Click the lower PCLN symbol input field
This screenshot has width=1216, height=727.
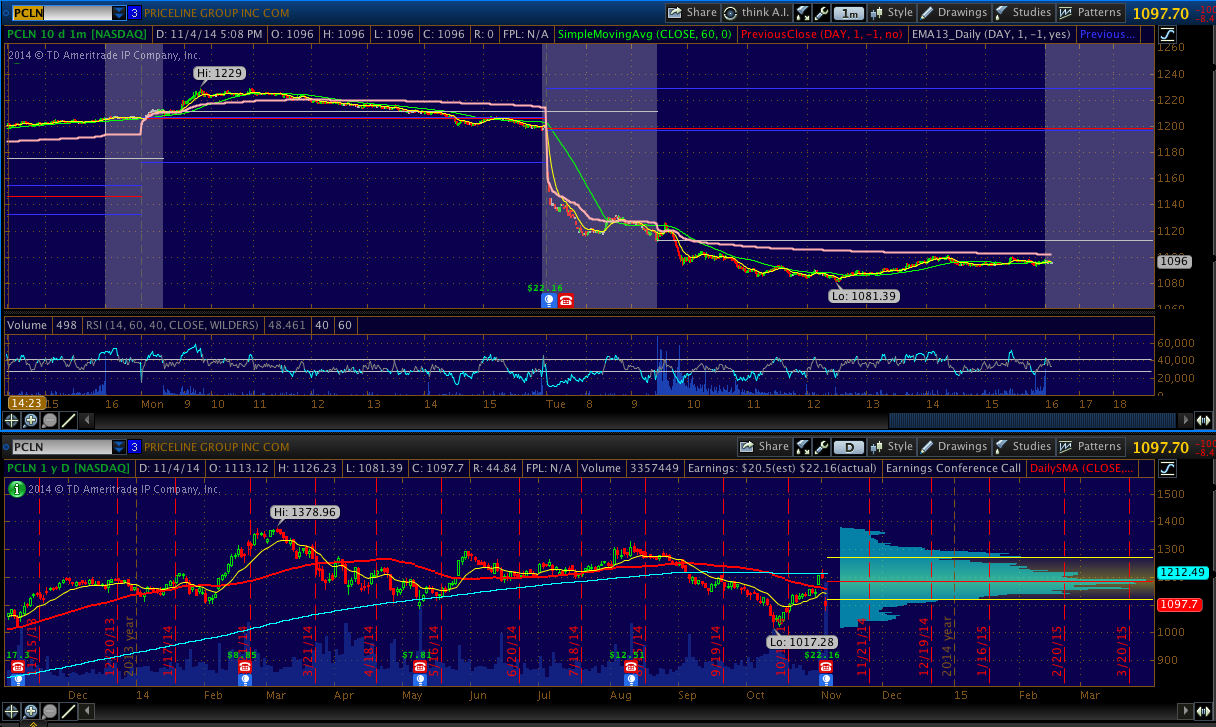(58, 447)
